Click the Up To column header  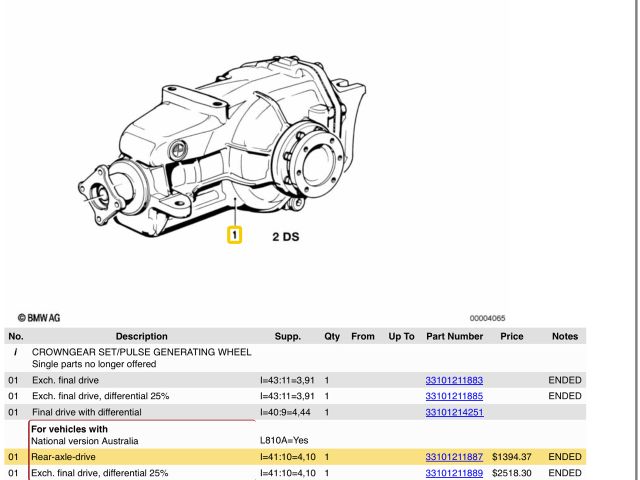coord(401,337)
